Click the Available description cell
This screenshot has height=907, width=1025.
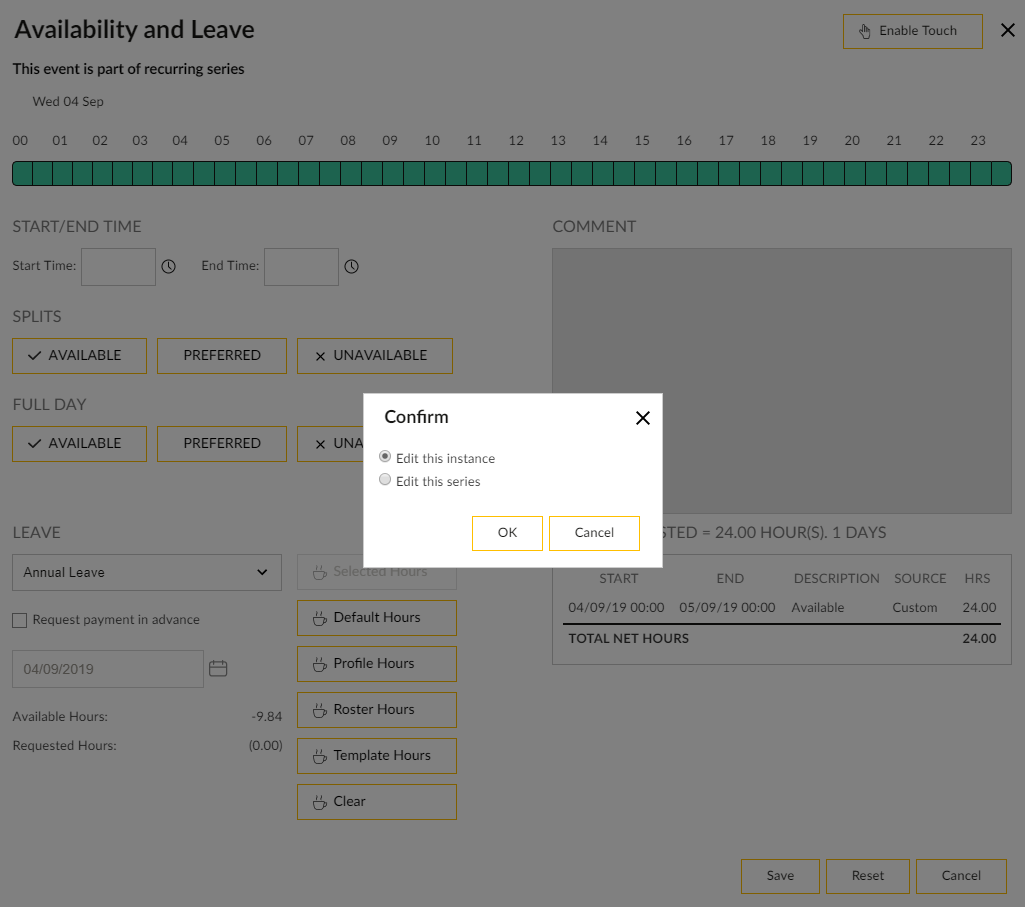pyautogui.click(x=818, y=608)
